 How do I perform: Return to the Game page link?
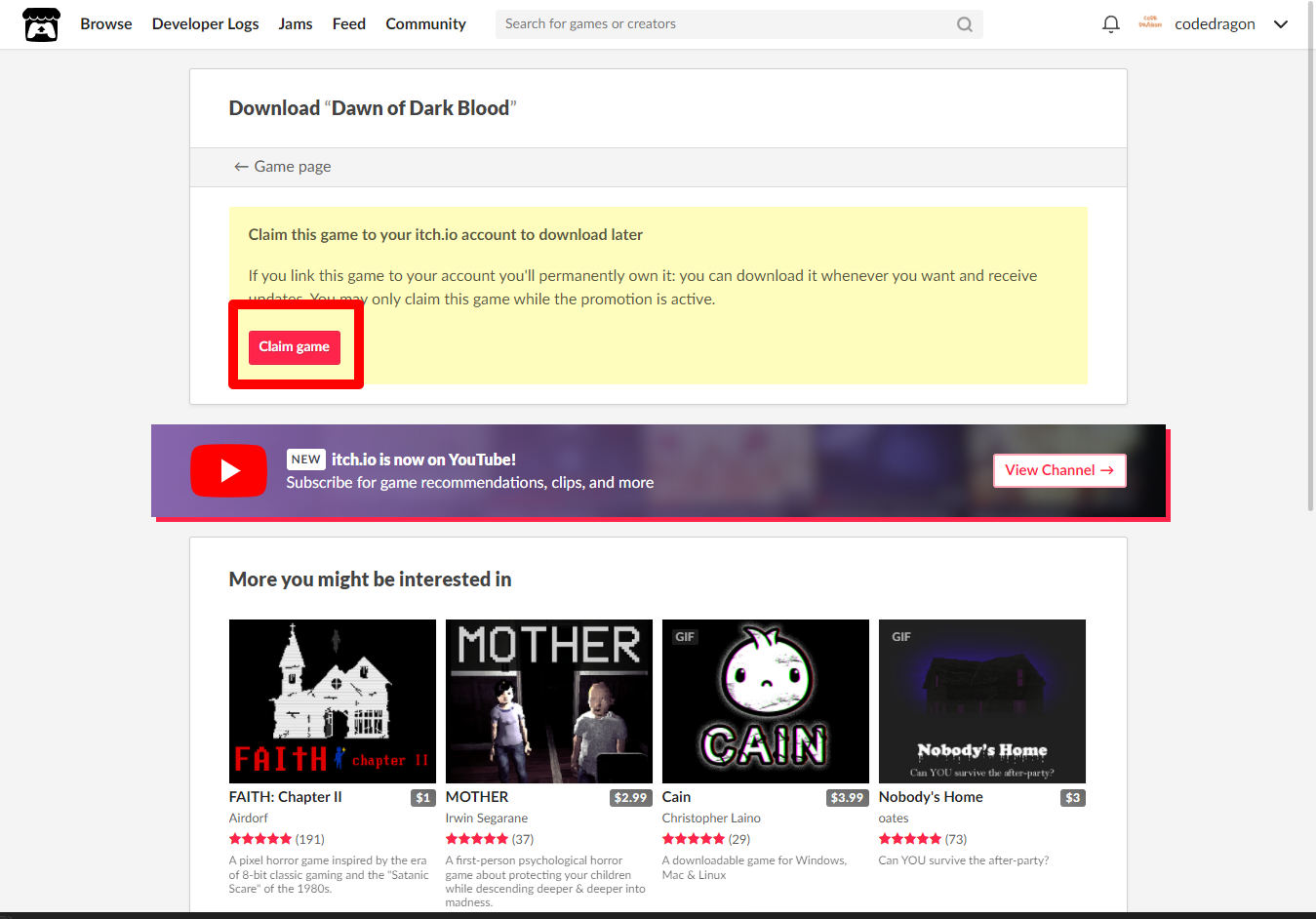pyautogui.click(x=282, y=167)
